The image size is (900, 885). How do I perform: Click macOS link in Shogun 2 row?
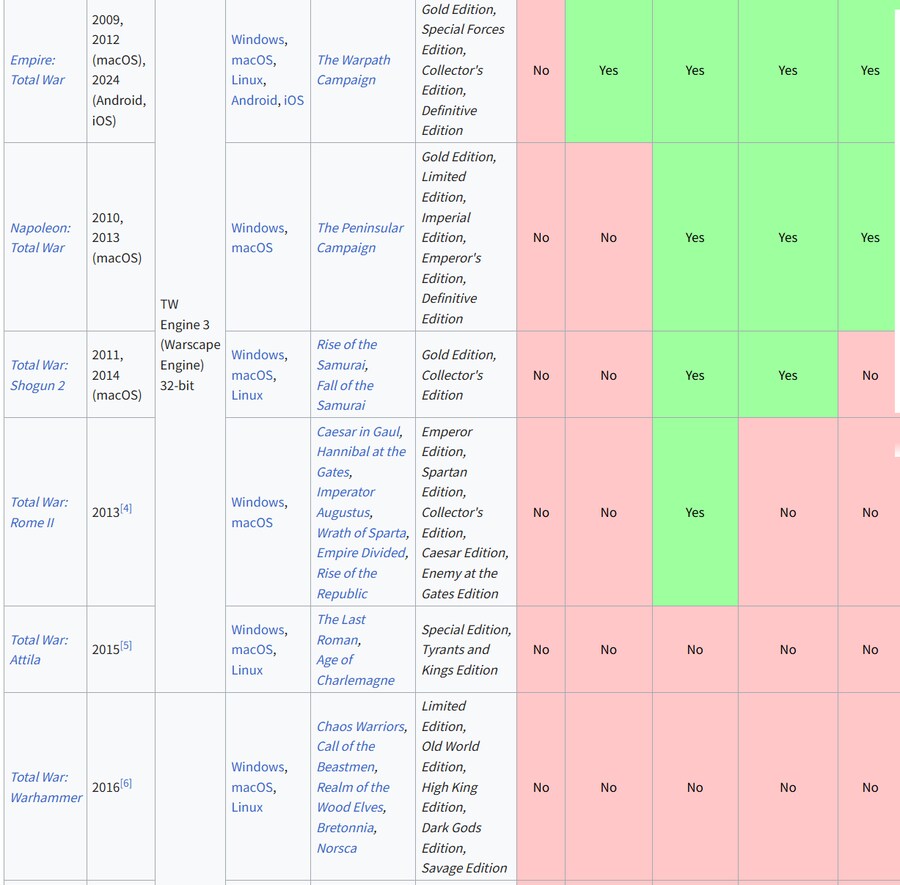coord(252,375)
